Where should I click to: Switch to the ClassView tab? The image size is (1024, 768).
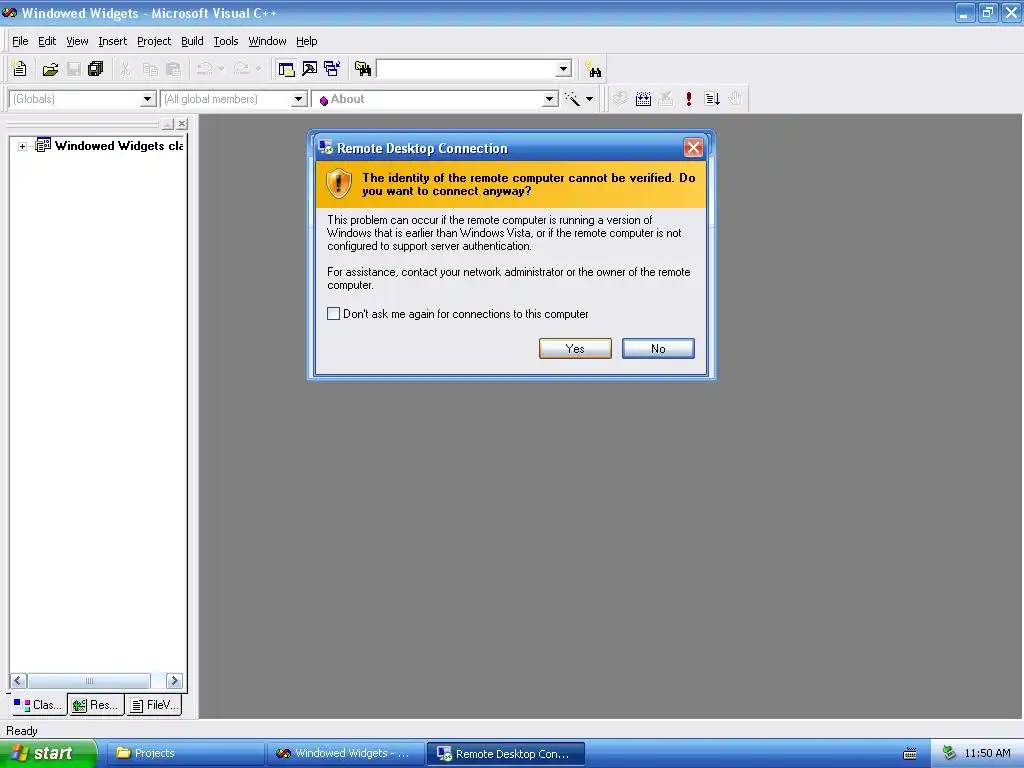(38, 705)
